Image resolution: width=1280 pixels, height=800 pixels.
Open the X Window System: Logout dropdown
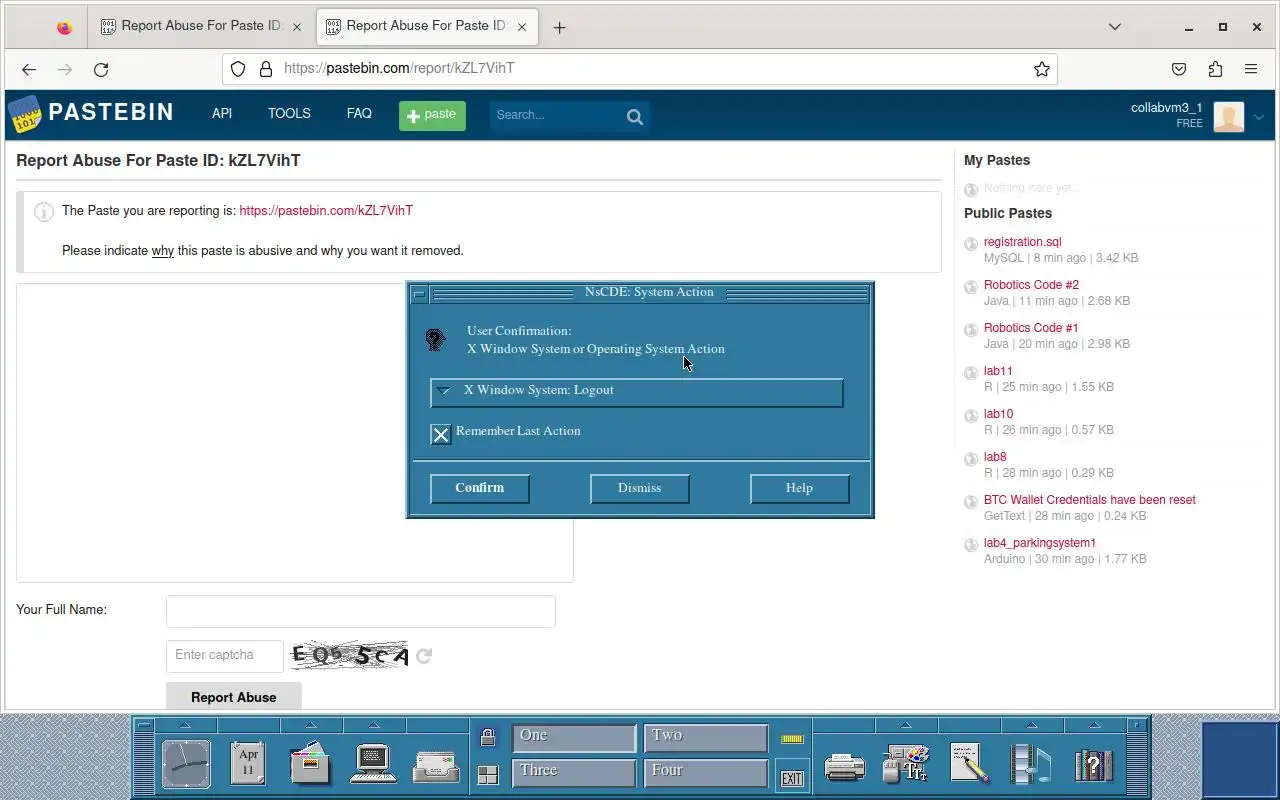[637, 392]
